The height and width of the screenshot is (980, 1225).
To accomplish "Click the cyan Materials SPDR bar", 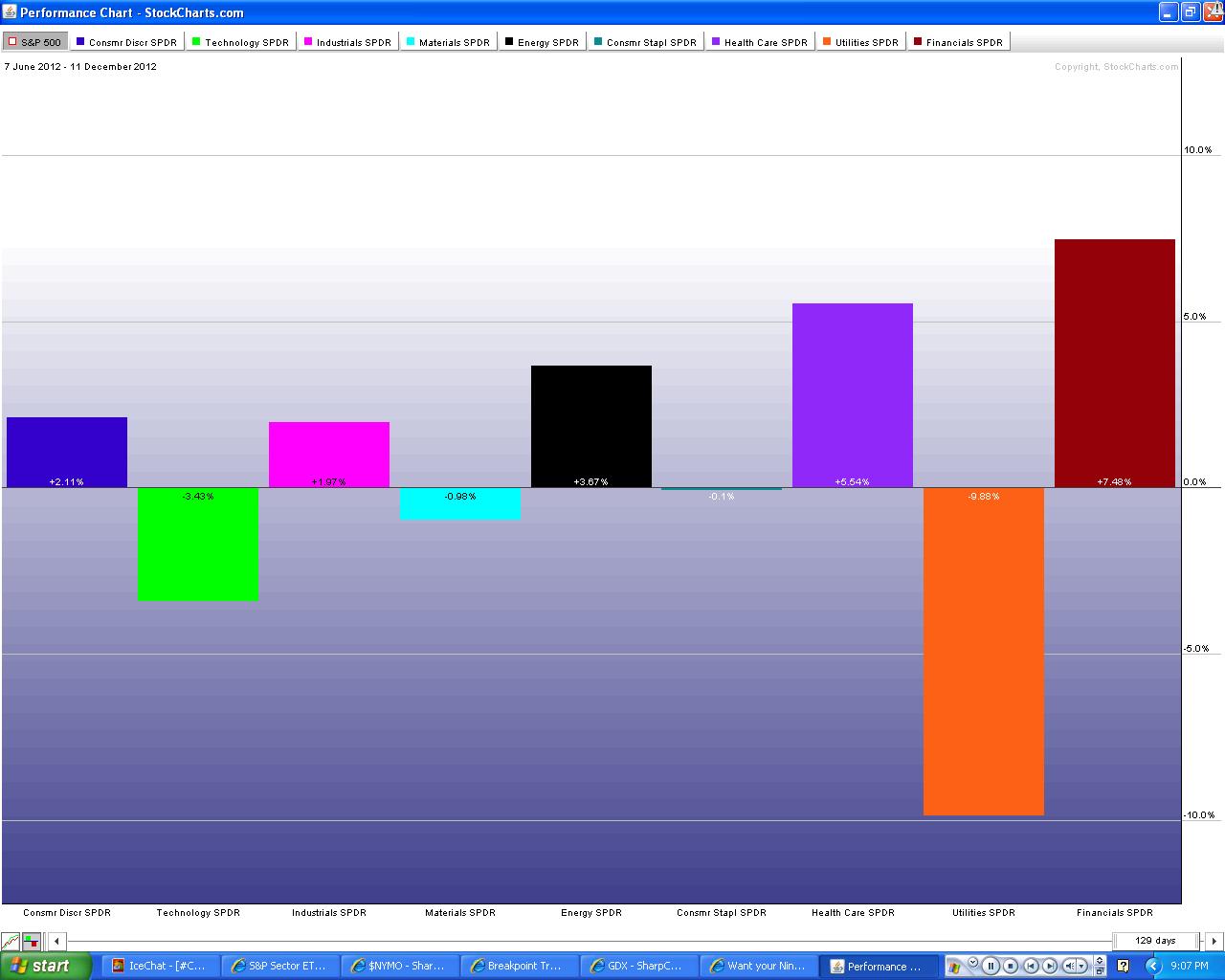I will pos(460,504).
